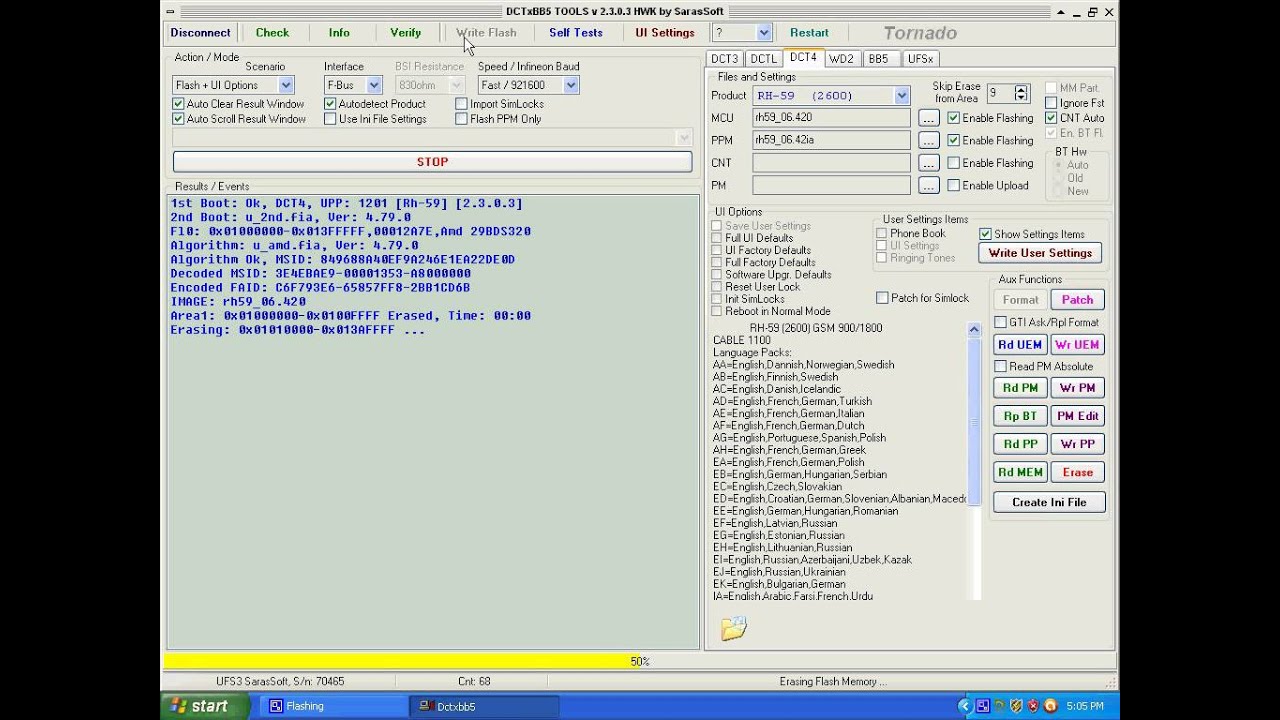
Task: Click the 50% flashing progress bar
Action: [639, 661]
